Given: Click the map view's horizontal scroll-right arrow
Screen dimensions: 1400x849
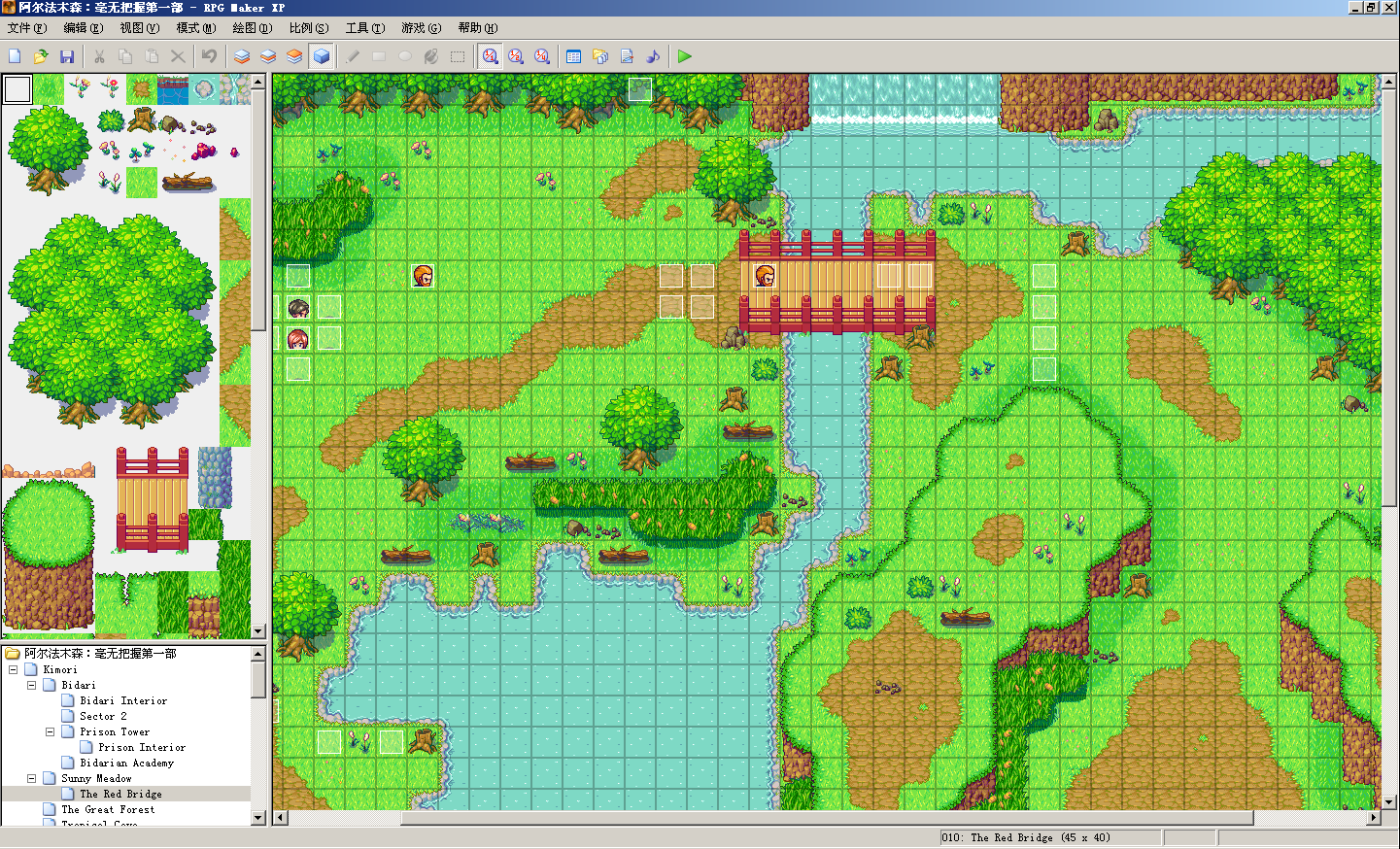Looking at the screenshot, I should coord(1374,818).
